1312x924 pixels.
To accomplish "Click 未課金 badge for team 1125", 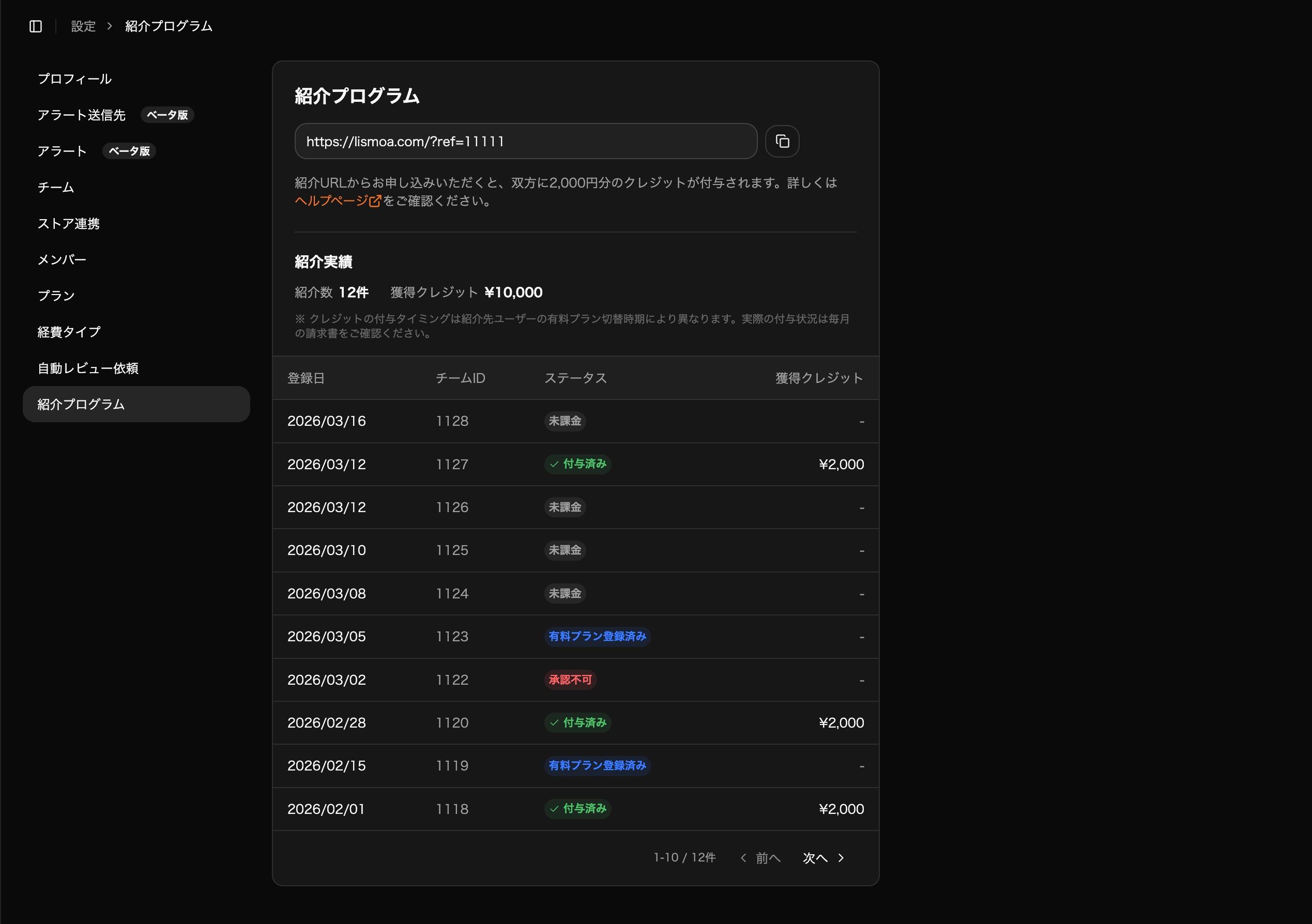I will [565, 550].
